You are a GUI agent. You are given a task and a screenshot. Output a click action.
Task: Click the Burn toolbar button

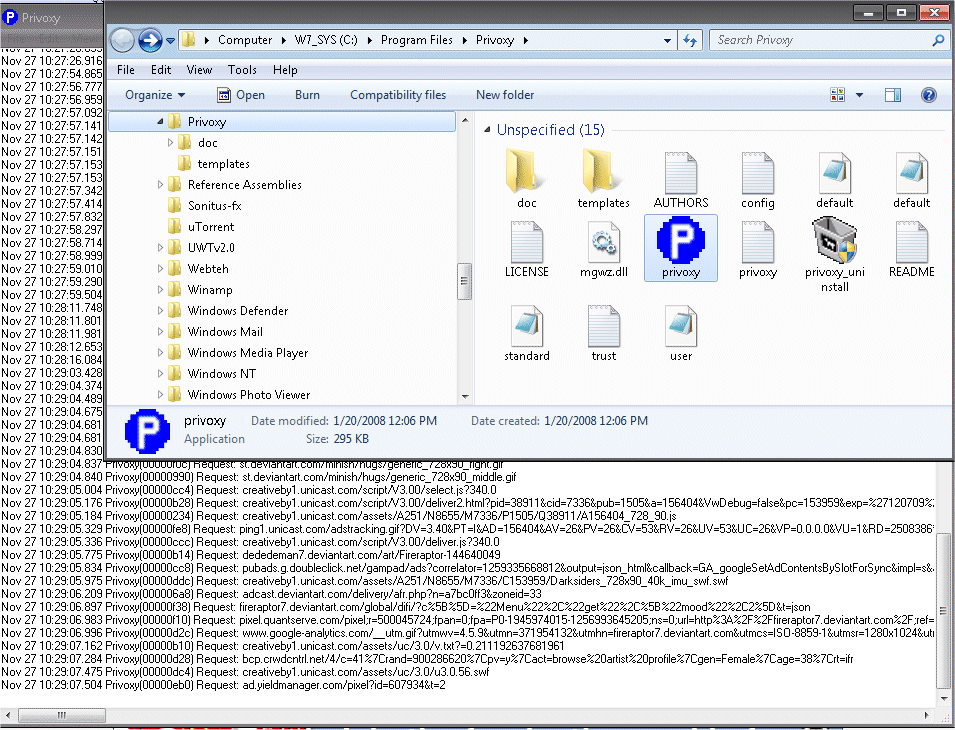(x=307, y=95)
